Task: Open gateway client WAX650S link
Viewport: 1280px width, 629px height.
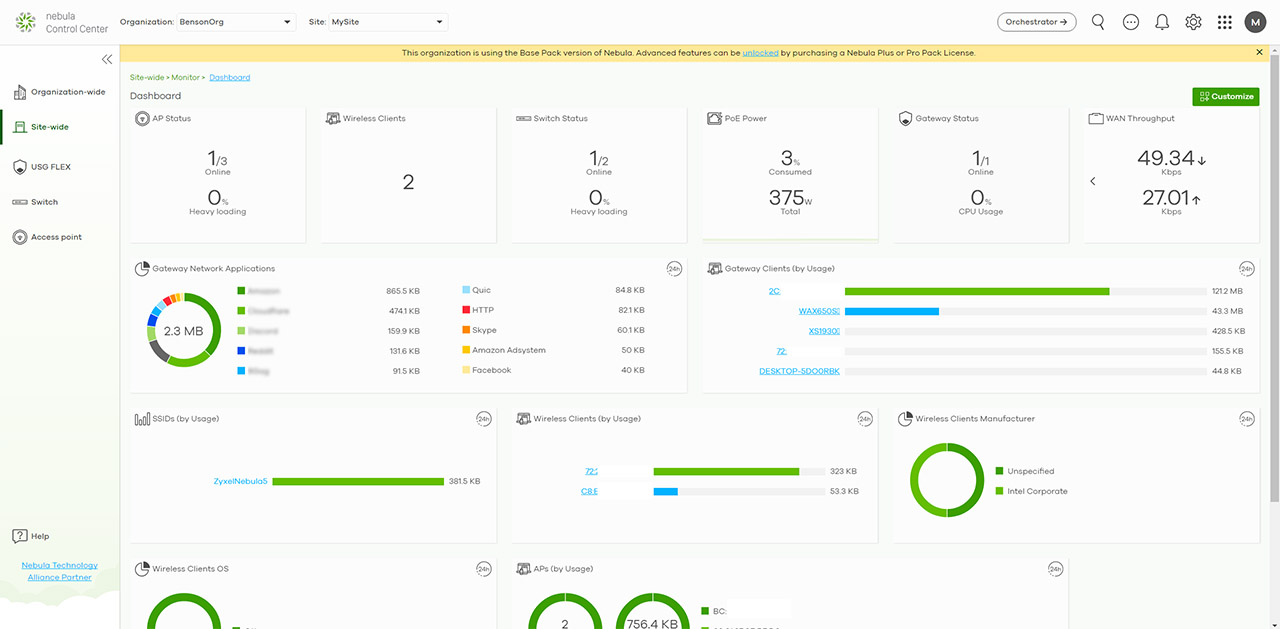Action: 819,311
